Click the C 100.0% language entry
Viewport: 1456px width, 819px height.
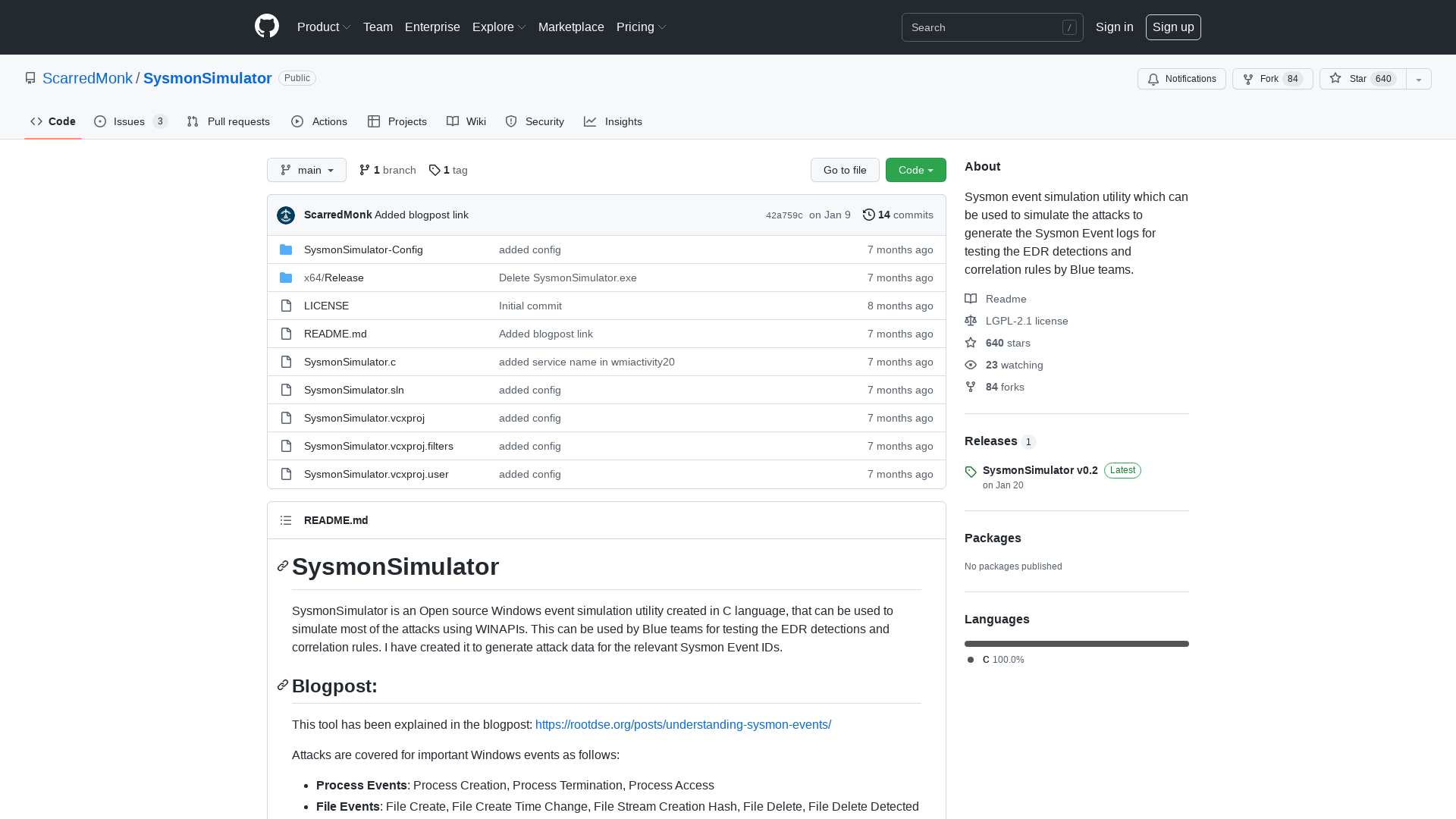tap(996, 660)
